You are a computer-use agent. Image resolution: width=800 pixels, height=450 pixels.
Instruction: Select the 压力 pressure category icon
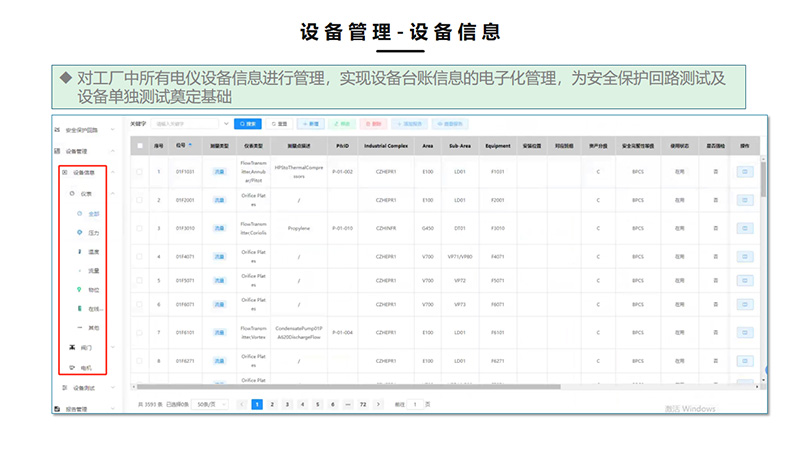(79, 232)
